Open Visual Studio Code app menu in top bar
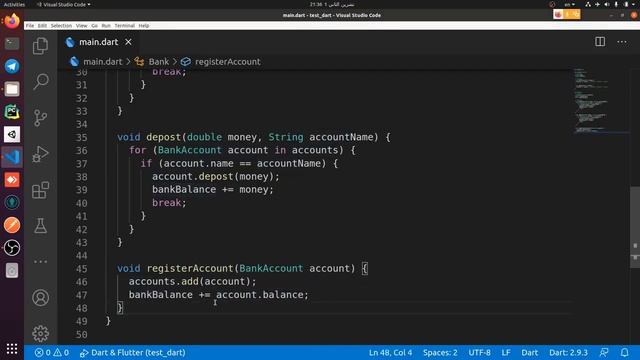This screenshot has width=640, height=360. click(x=64, y=4)
